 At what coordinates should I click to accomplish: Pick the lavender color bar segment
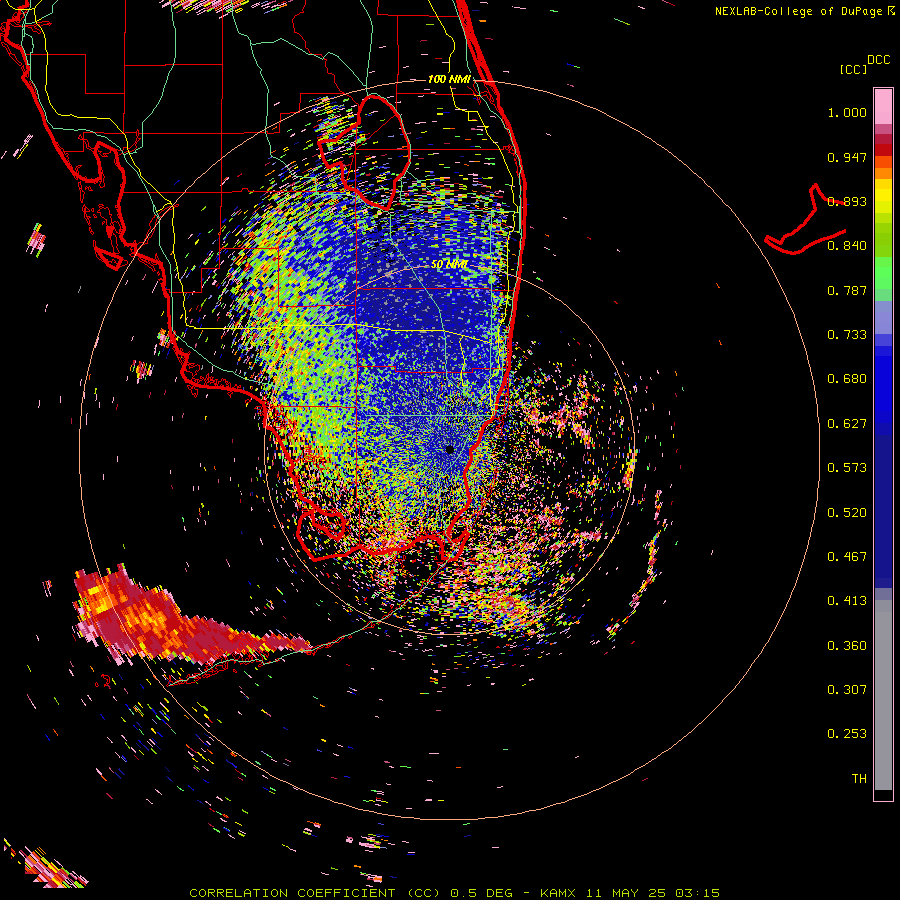tap(883, 317)
